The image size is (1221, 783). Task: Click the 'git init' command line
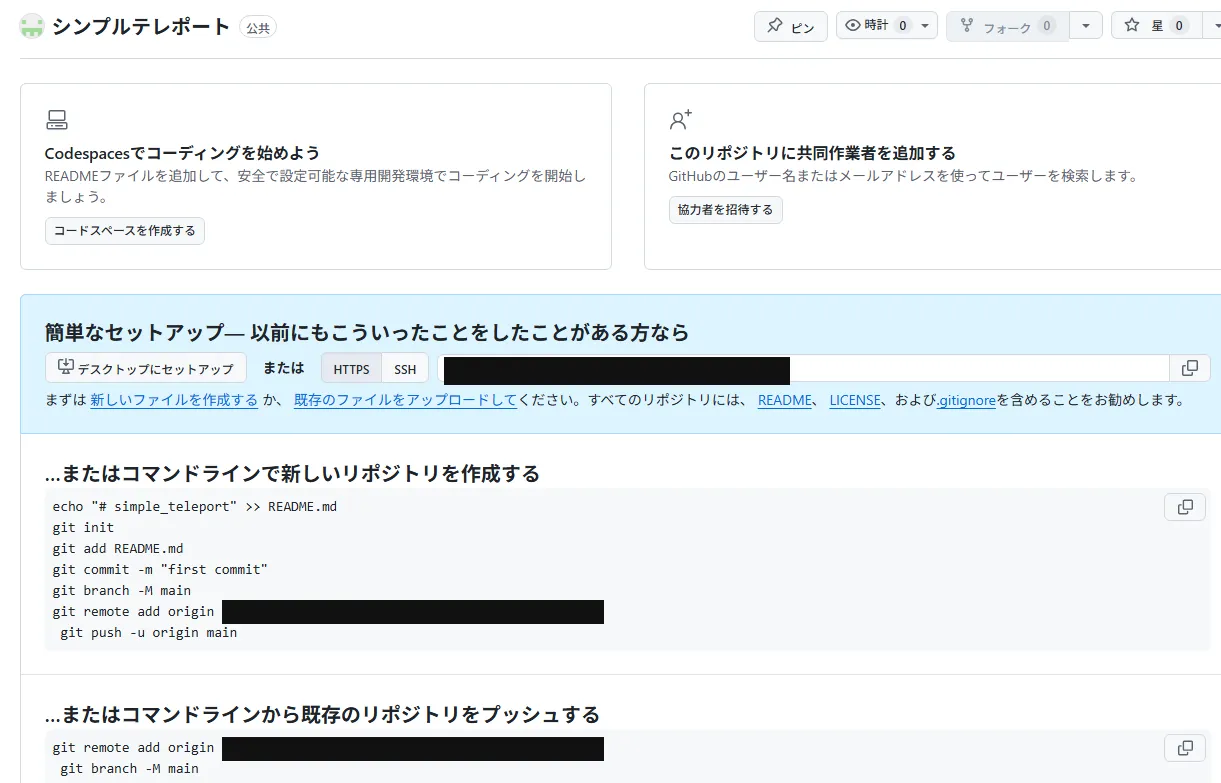pyautogui.click(x=84, y=527)
